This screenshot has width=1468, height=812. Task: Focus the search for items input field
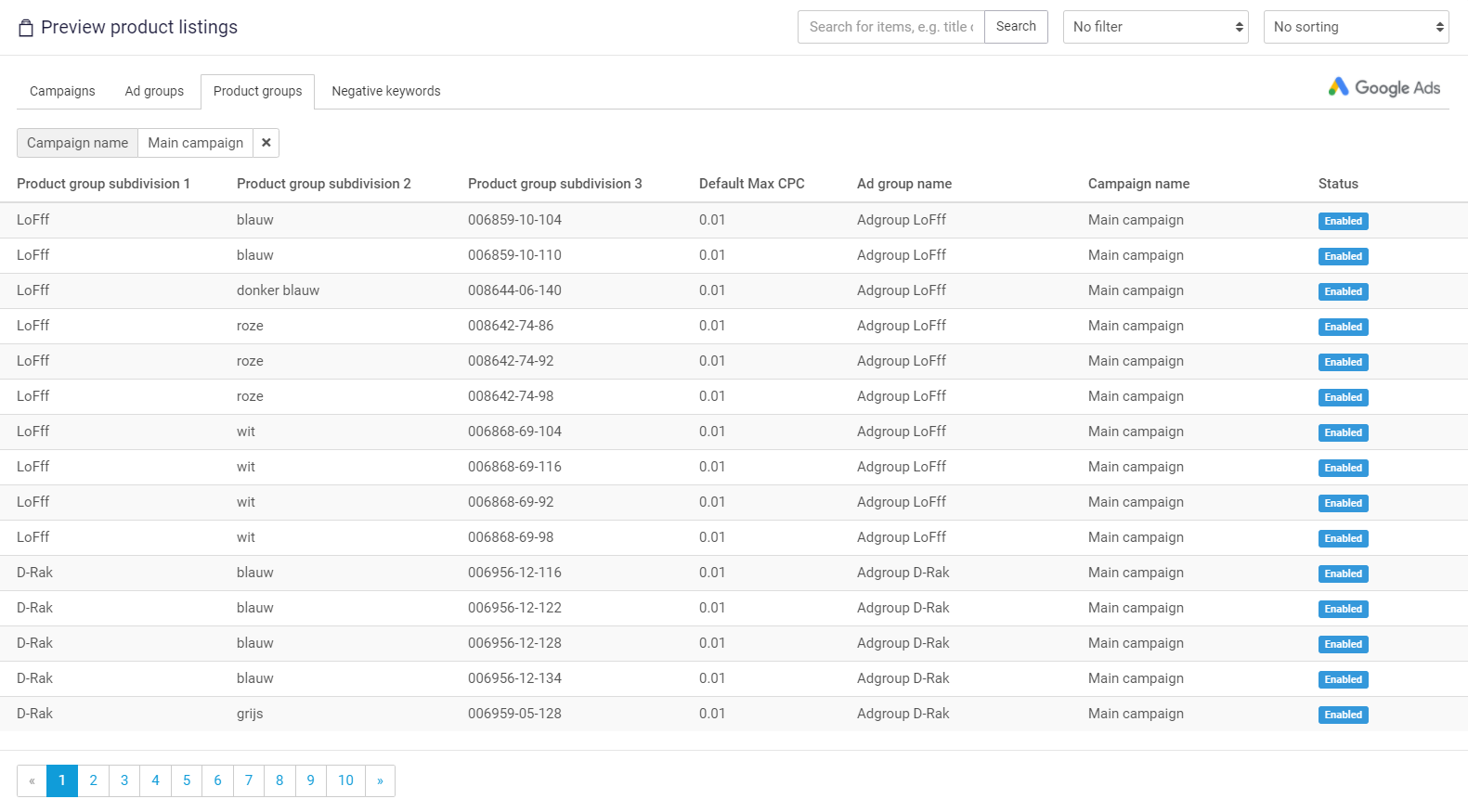(890, 27)
